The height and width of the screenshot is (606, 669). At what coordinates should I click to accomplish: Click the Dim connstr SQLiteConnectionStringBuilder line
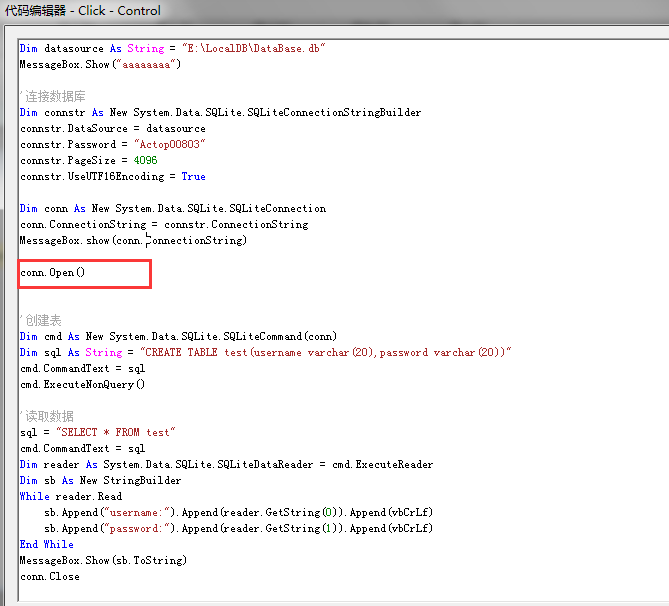(221, 112)
